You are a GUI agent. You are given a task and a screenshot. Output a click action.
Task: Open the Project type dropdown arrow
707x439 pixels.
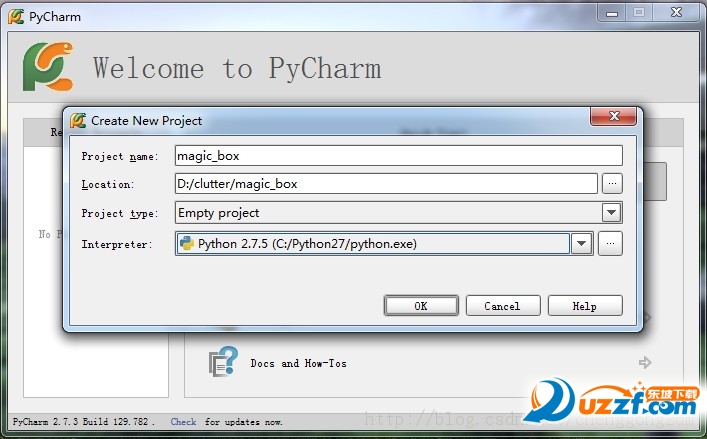tap(611, 213)
